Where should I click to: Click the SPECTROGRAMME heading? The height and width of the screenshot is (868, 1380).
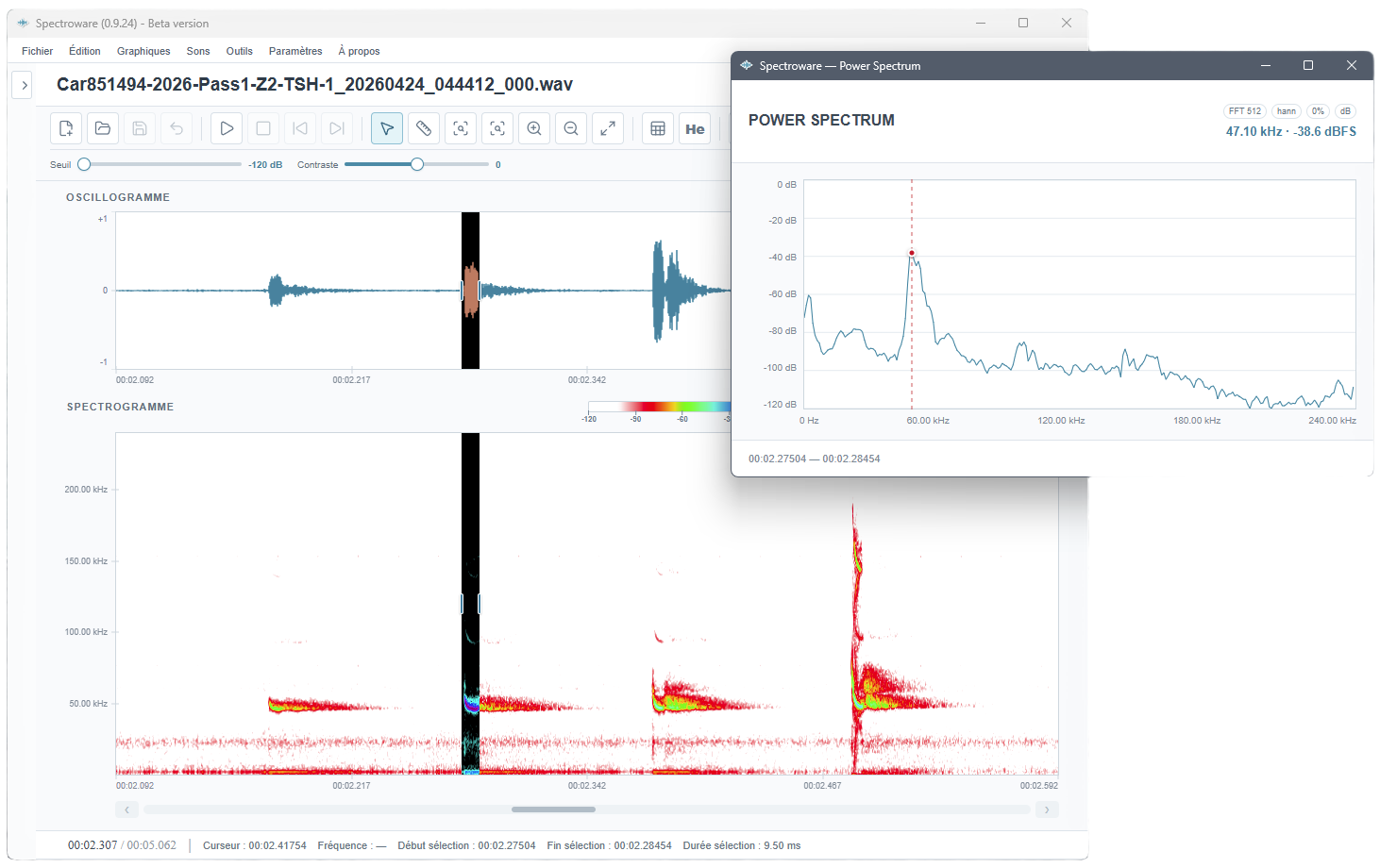coord(120,407)
